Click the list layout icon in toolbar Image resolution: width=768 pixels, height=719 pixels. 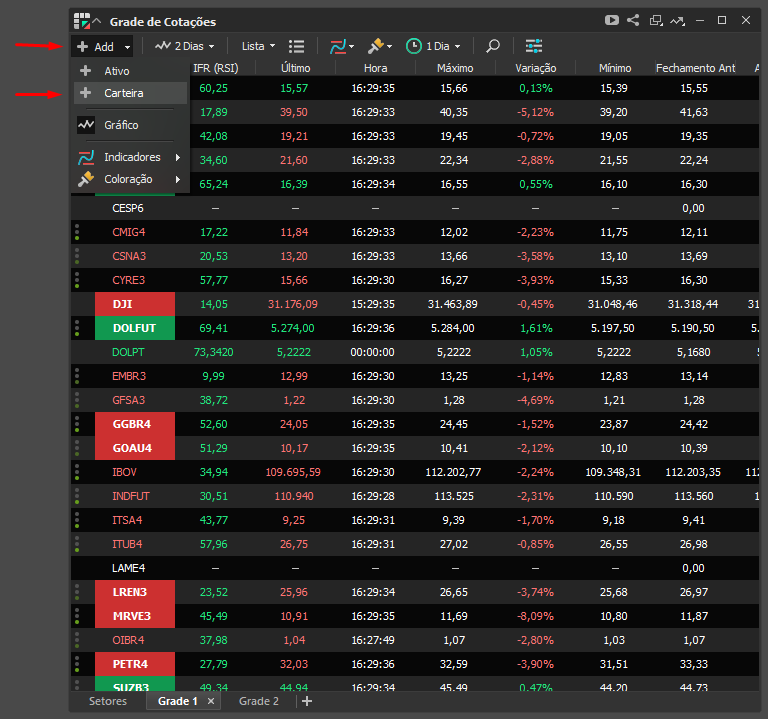tap(297, 46)
